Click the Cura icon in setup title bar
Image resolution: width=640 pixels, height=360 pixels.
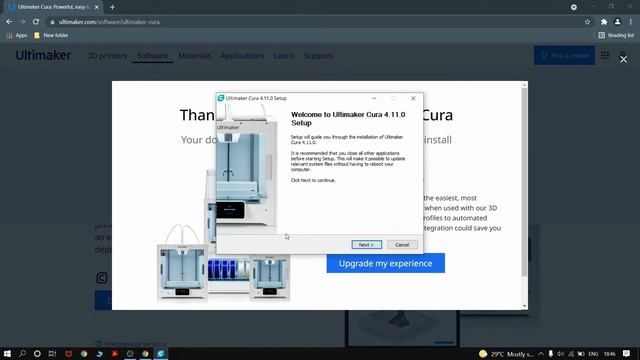tap(221, 98)
